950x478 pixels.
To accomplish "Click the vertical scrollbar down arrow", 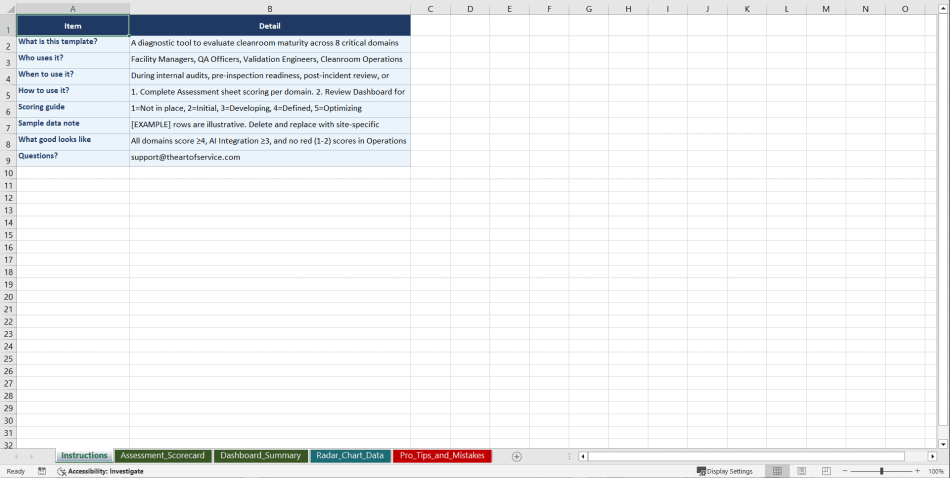I will [x=943, y=443].
